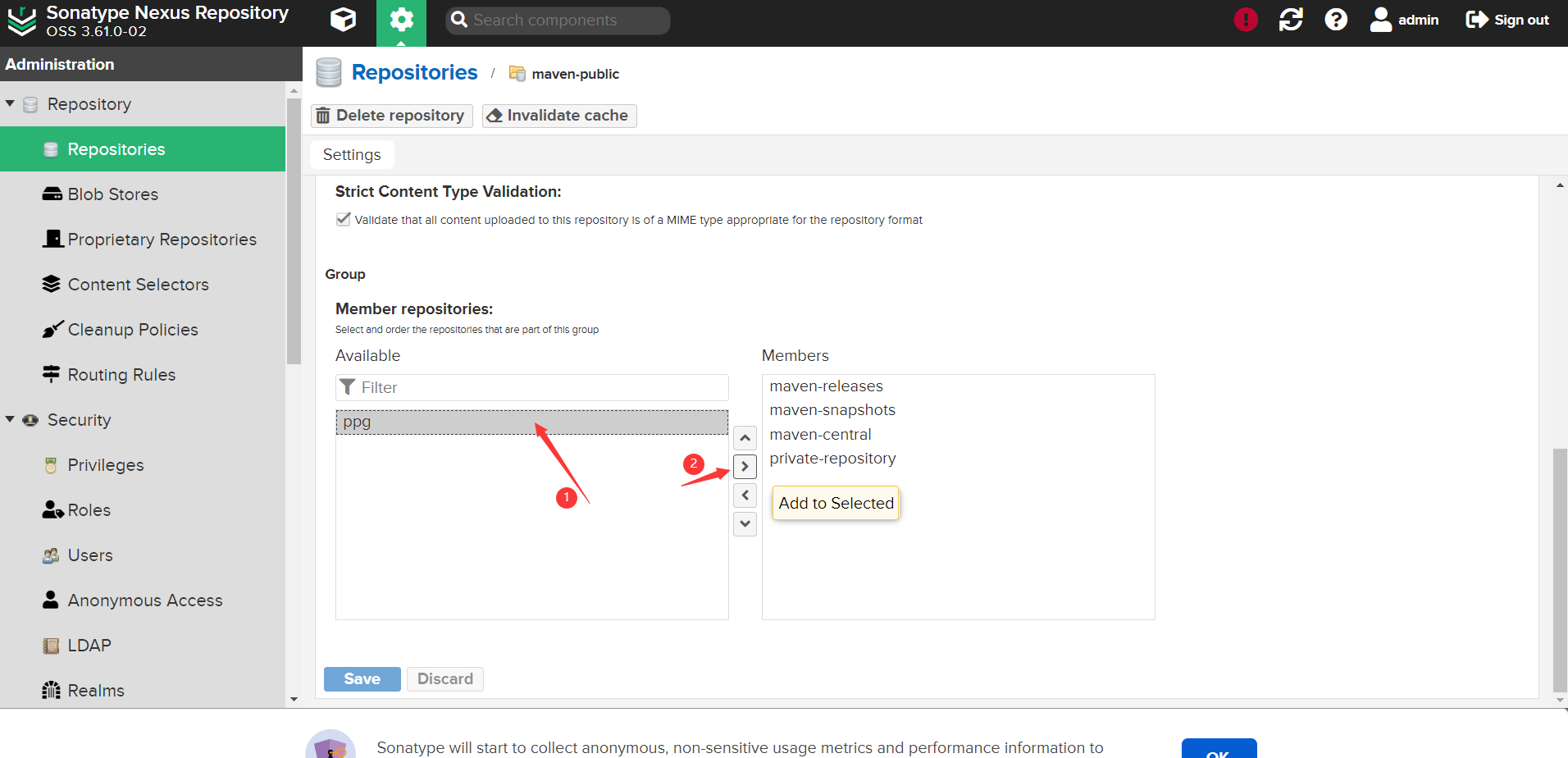Click Invalidate cache
The width and height of the screenshot is (1568, 758).
[559, 116]
